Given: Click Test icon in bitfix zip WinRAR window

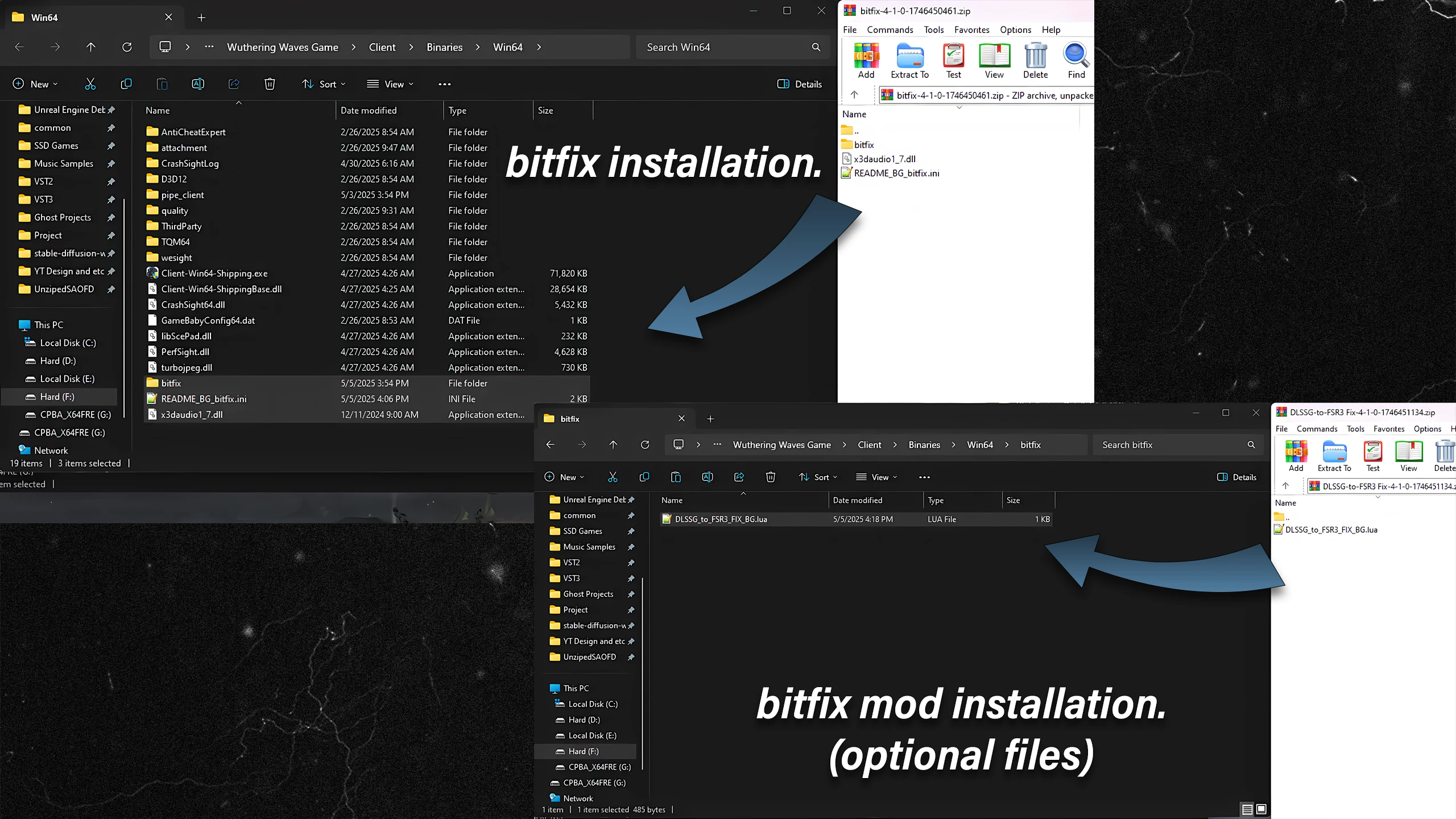Looking at the screenshot, I should tap(953, 61).
